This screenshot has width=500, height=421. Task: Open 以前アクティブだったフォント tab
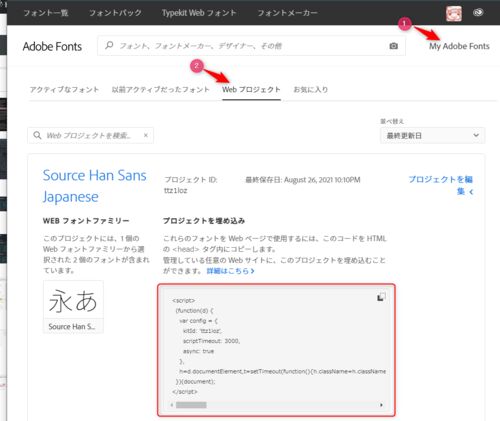pyautogui.click(x=161, y=90)
